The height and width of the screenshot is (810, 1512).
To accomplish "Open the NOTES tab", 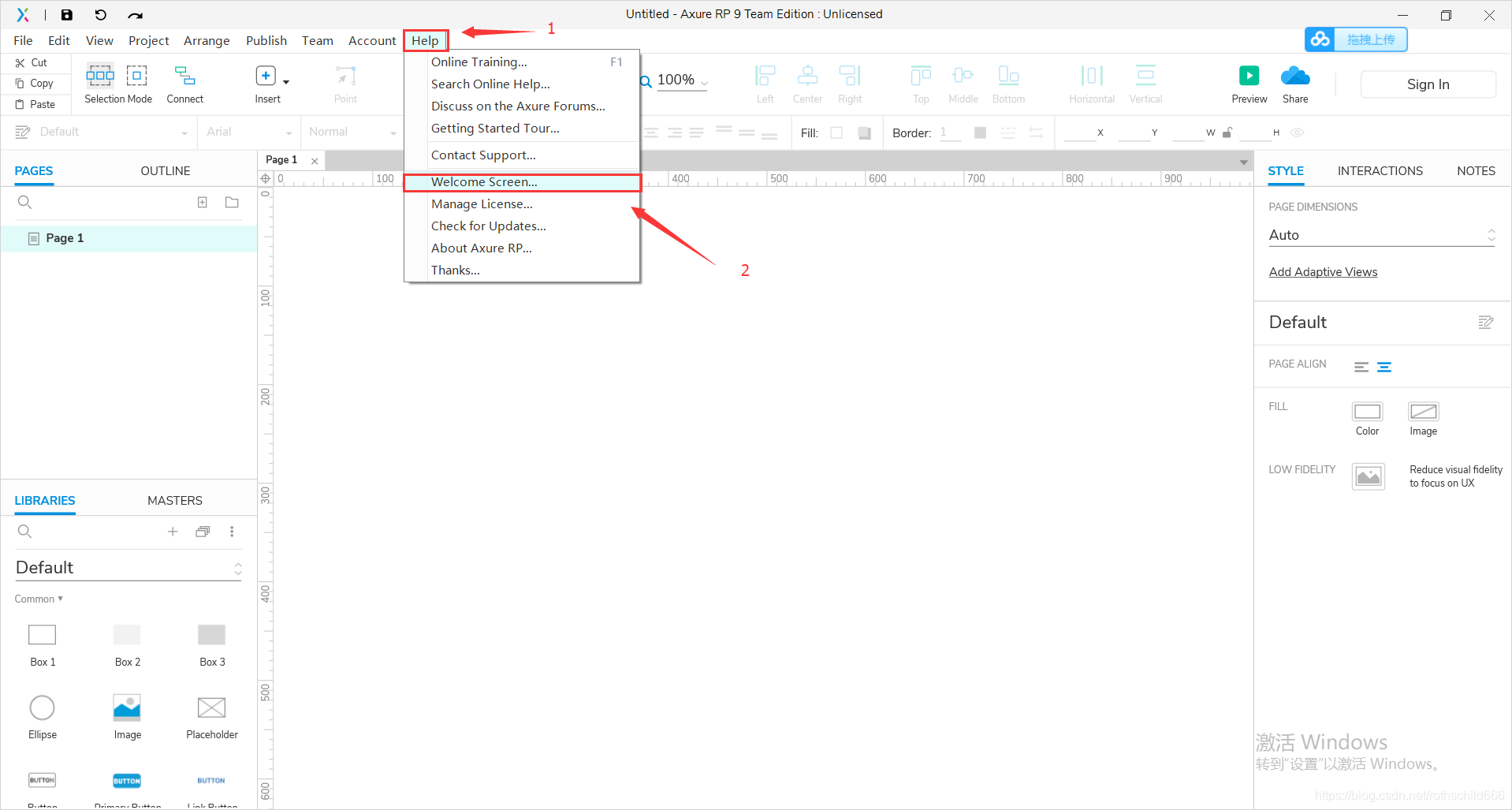I will [x=1476, y=171].
